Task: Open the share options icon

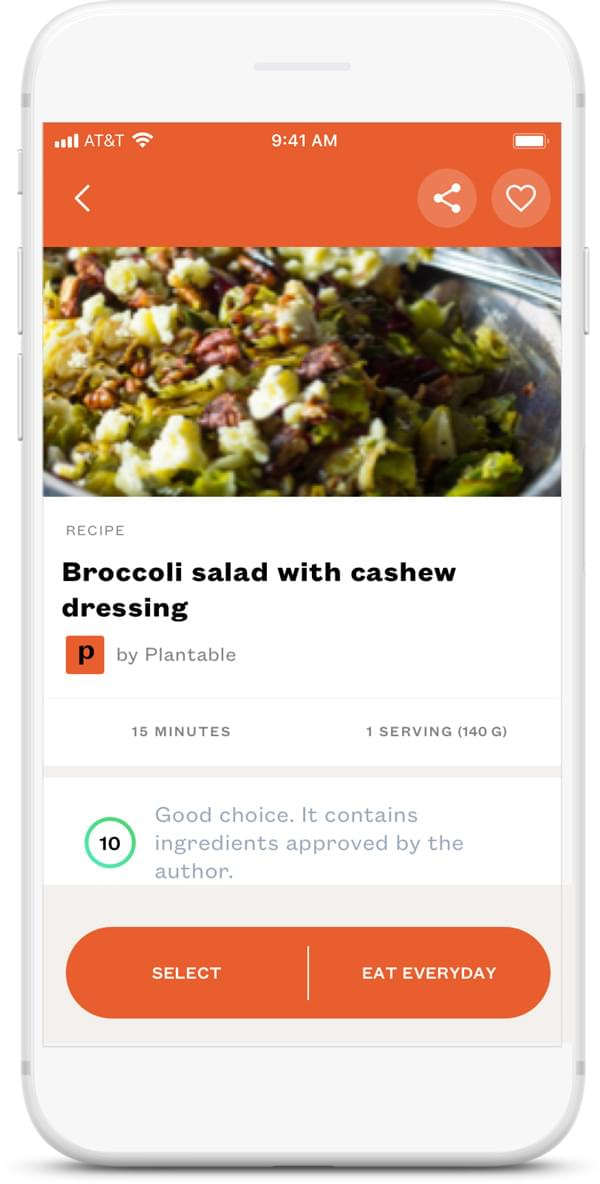Action: [x=447, y=198]
